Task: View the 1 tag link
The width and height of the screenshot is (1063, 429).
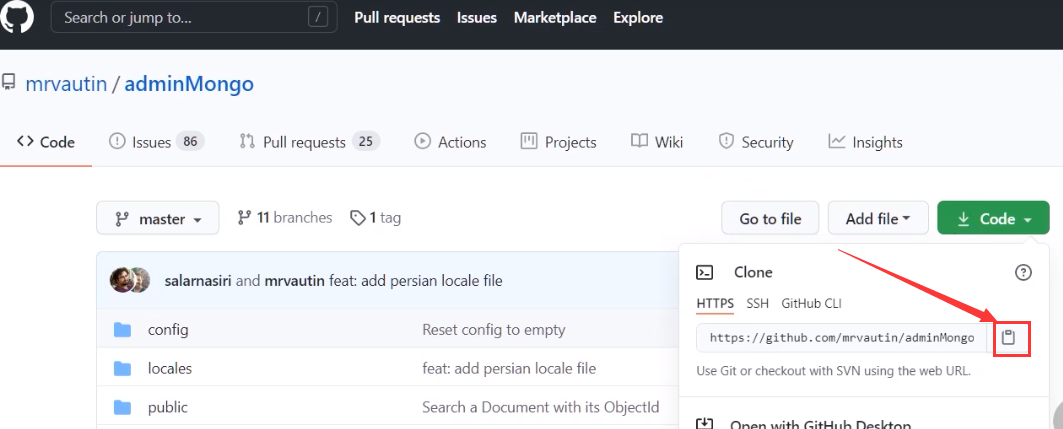Action: (x=375, y=217)
